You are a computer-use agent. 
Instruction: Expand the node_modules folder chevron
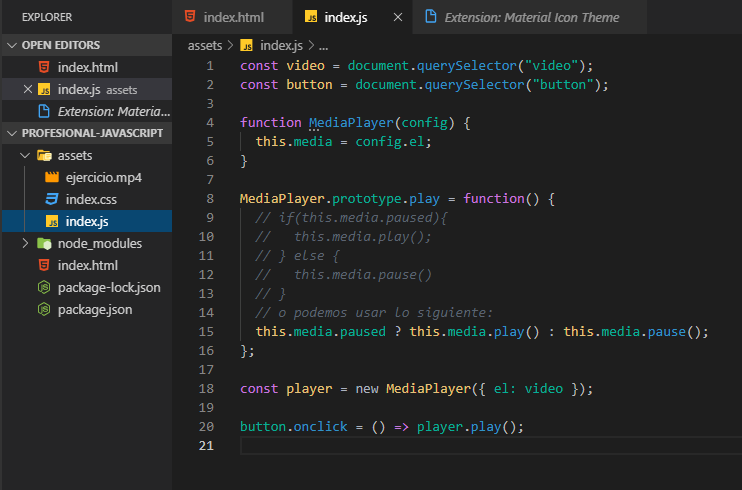(x=25, y=243)
